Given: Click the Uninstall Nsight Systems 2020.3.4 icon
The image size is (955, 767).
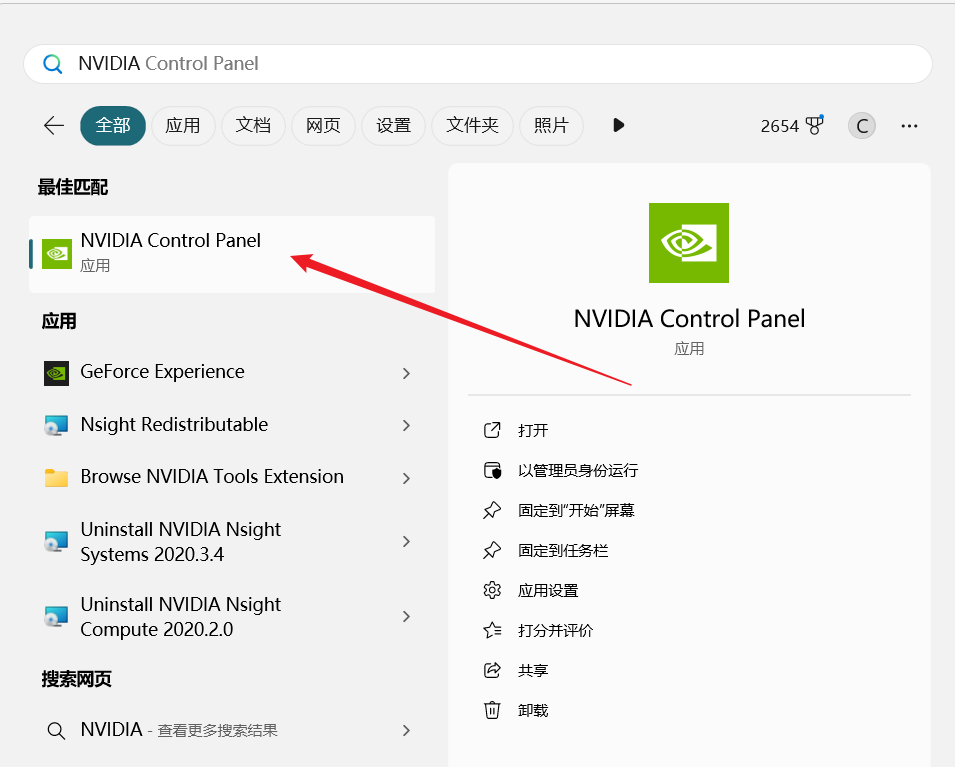Looking at the screenshot, I should pos(56,541).
